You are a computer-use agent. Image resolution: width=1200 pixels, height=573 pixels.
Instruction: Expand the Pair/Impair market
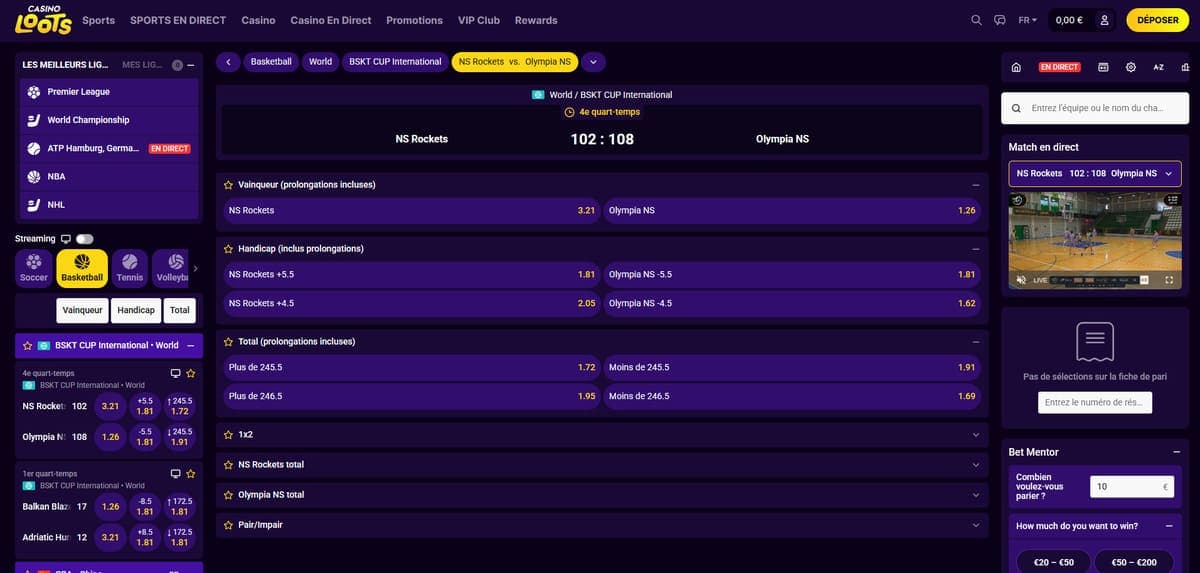(x=975, y=524)
